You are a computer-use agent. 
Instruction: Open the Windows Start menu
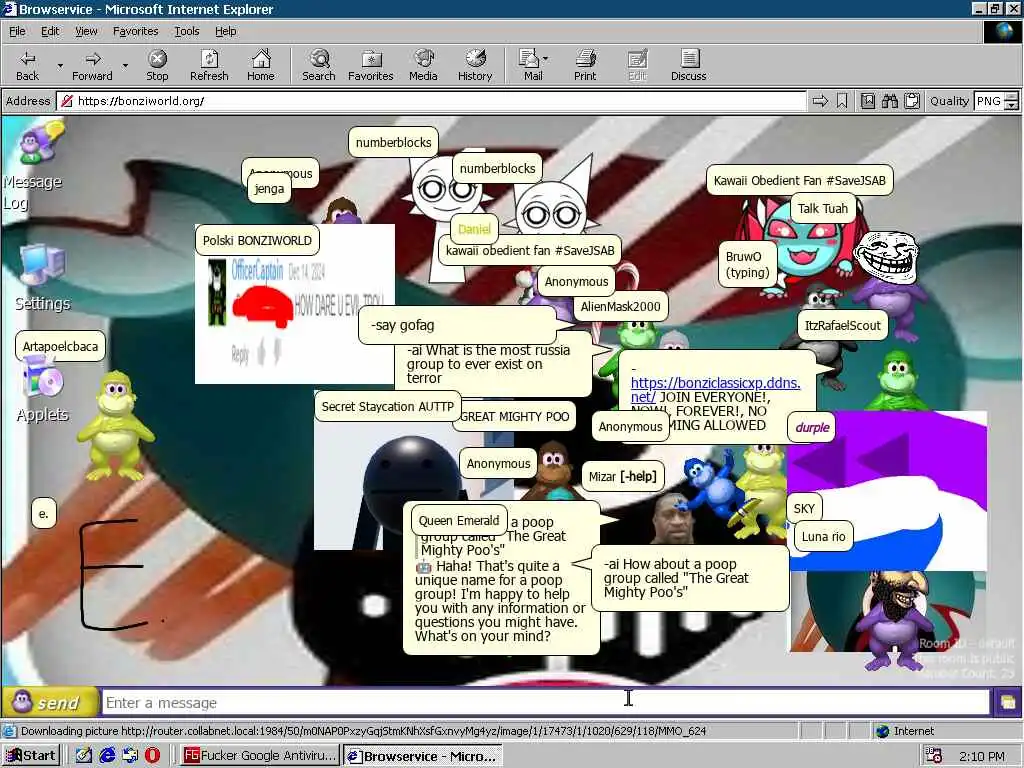click(31, 756)
